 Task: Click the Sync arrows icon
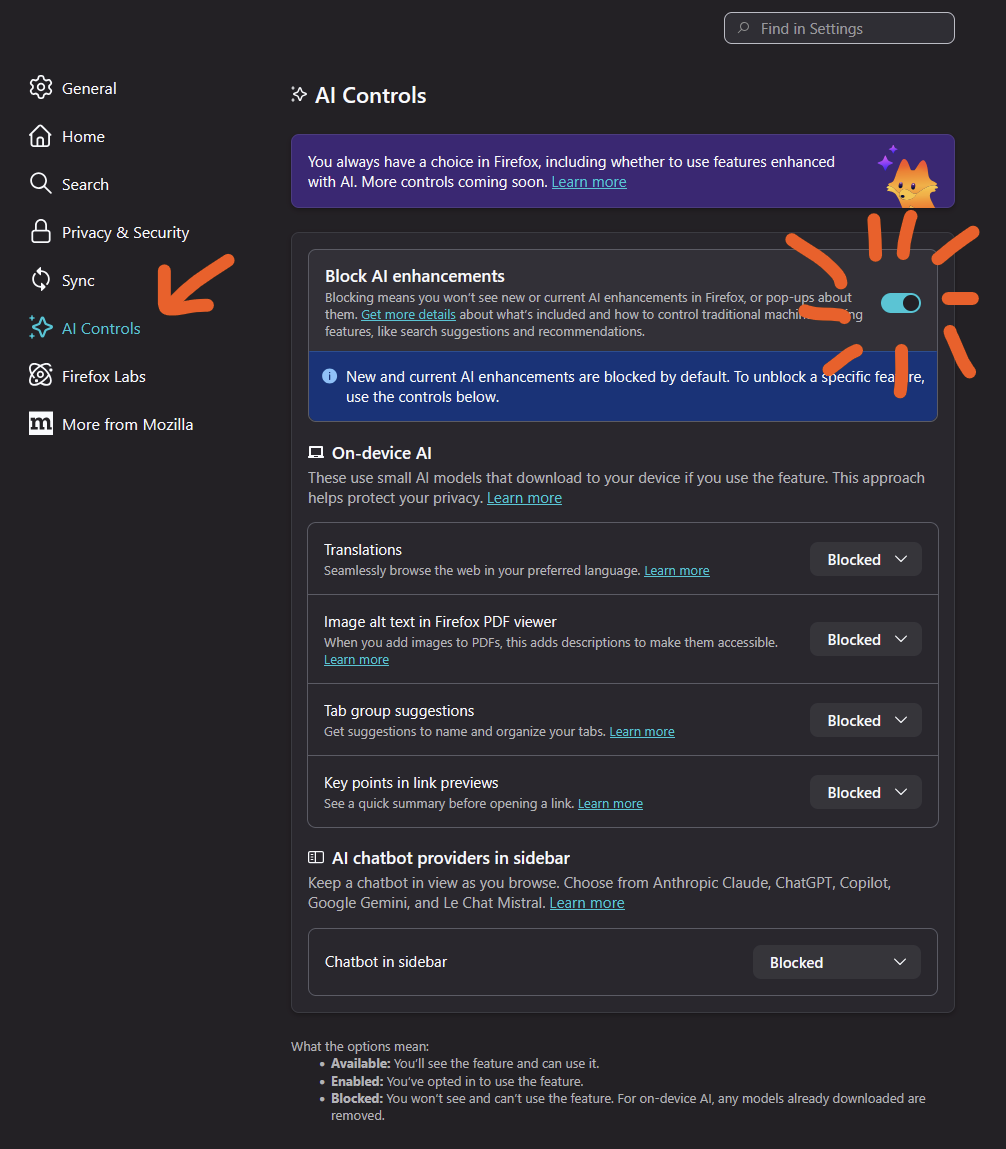[x=41, y=280]
